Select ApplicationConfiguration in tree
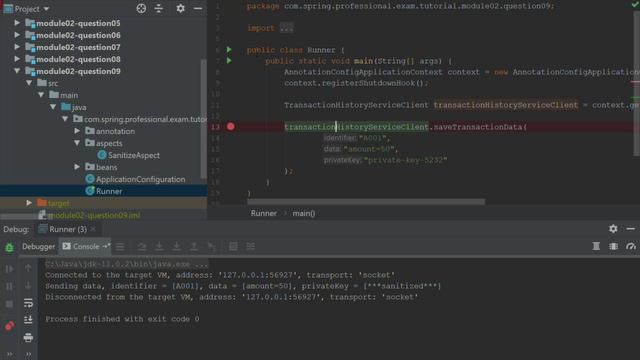 135,179
